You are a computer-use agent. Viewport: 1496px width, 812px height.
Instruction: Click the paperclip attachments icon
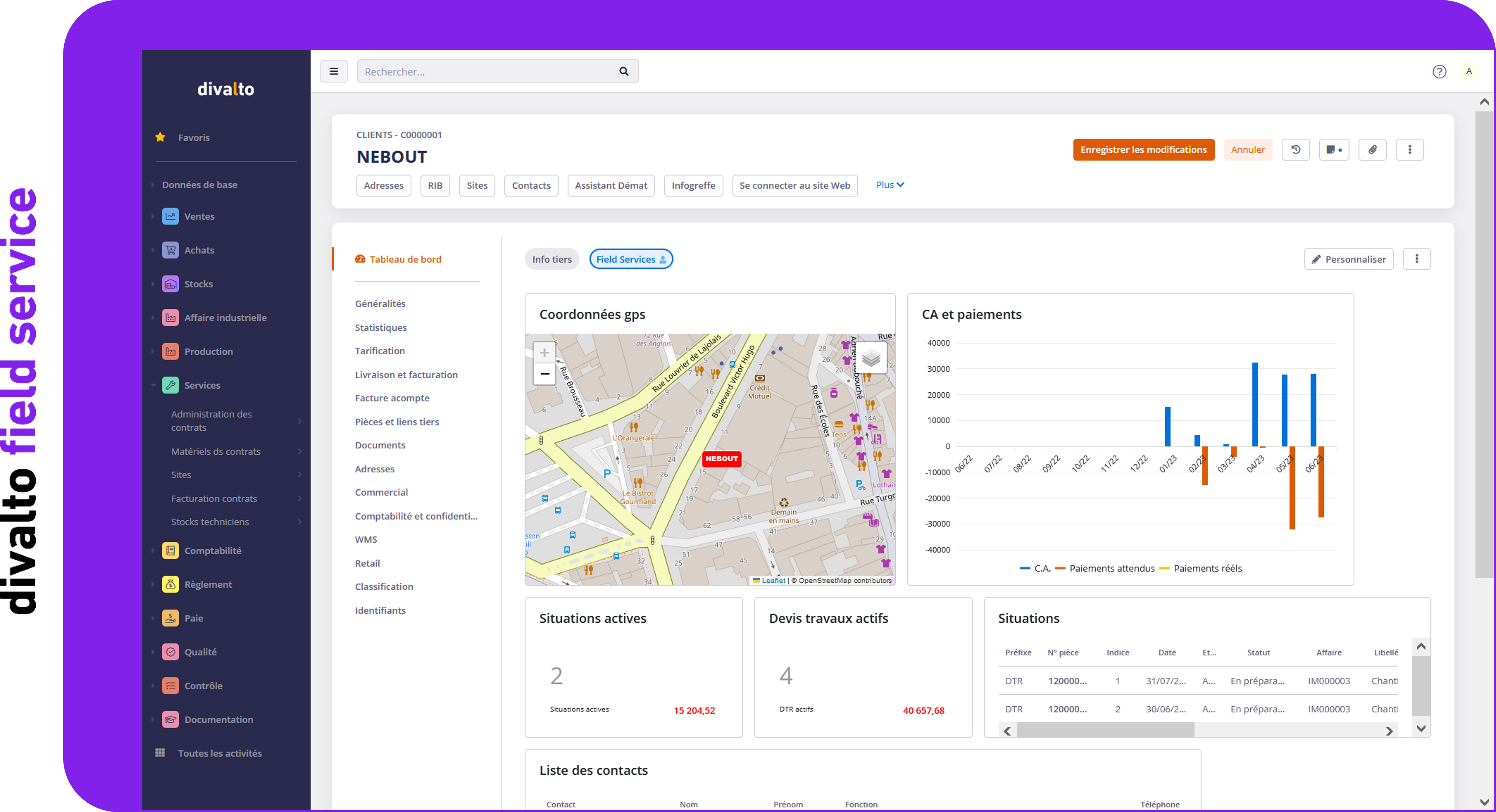(1372, 150)
